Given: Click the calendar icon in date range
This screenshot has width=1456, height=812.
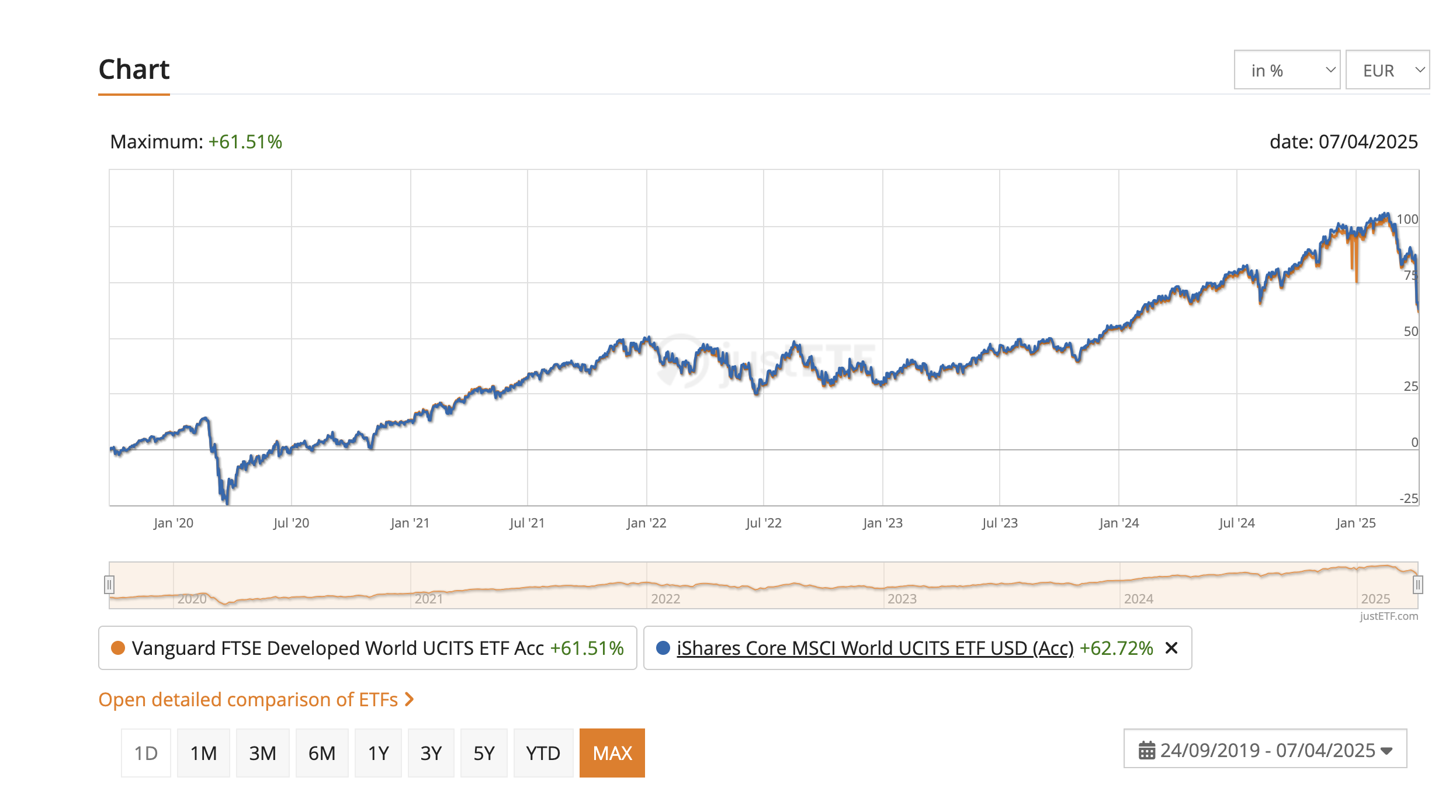Looking at the screenshot, I should [x=1147, y=750].
